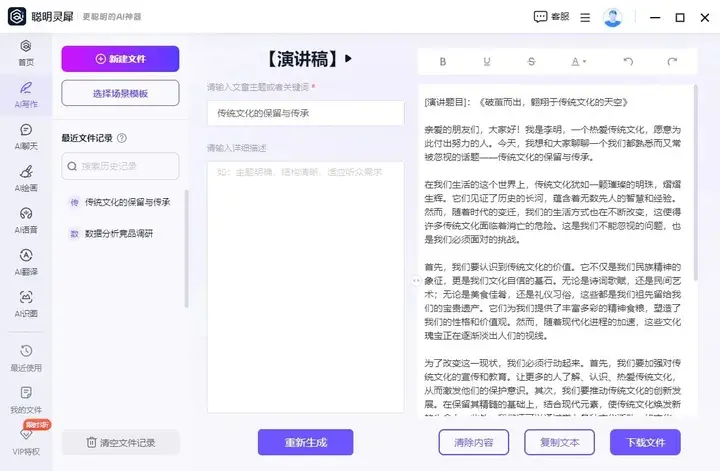This screenshot has width=720, height=471.
Task: Open the font color dropdown
Action: coord(578,61)
